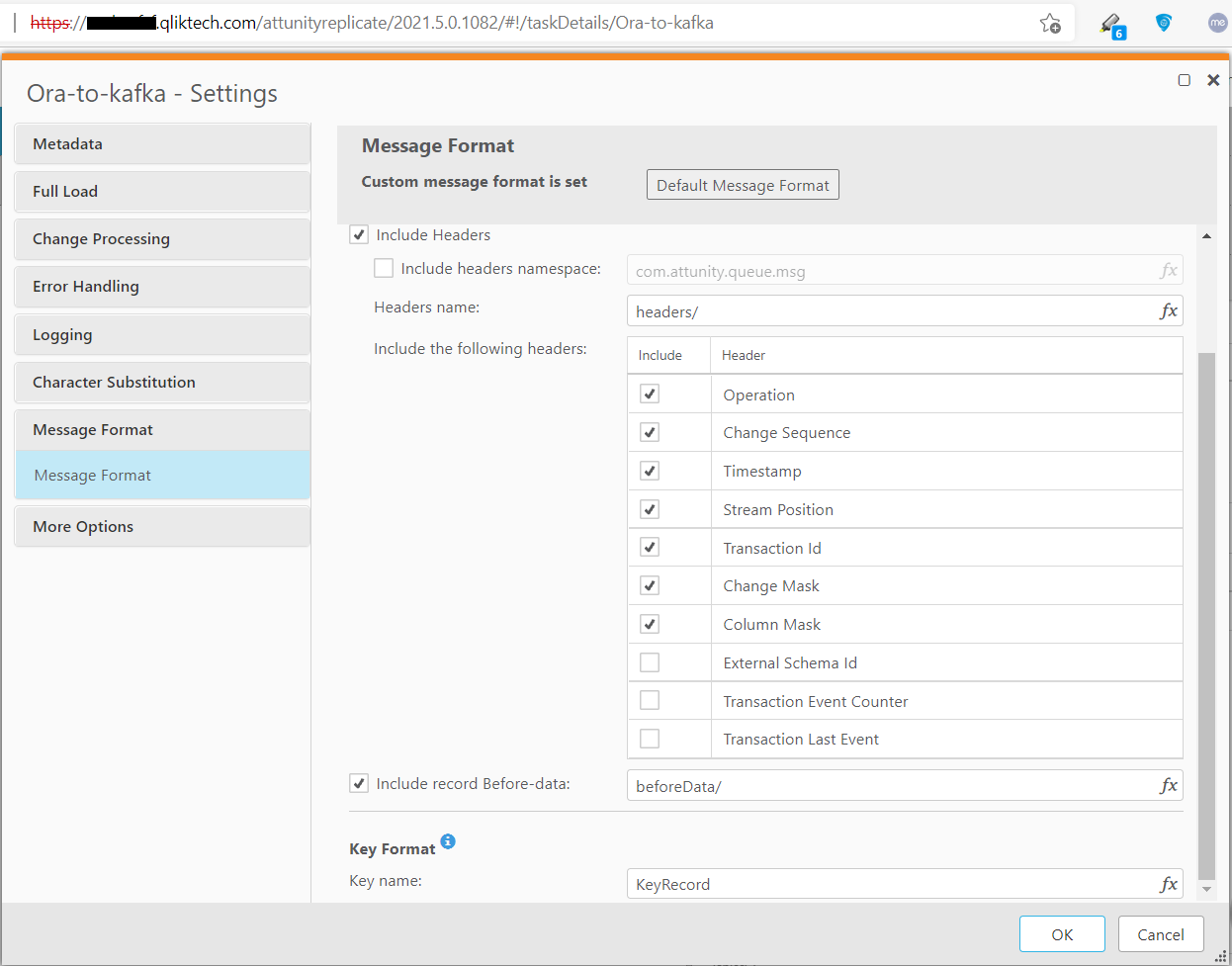Open expression builder for Headers name field

(x=1168, y=311)
